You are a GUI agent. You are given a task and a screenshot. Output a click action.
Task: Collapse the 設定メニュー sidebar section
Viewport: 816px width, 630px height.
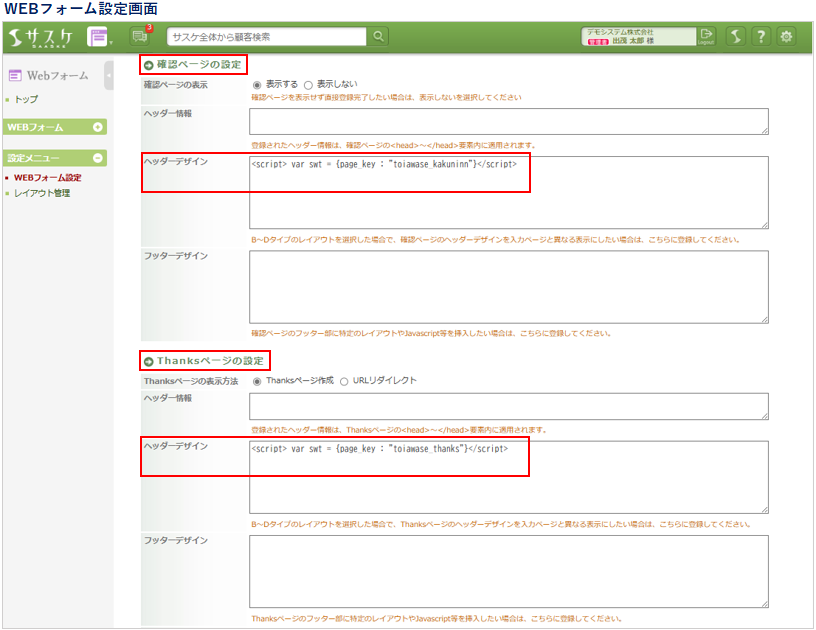pyautogui.click(x=97, y=158)
